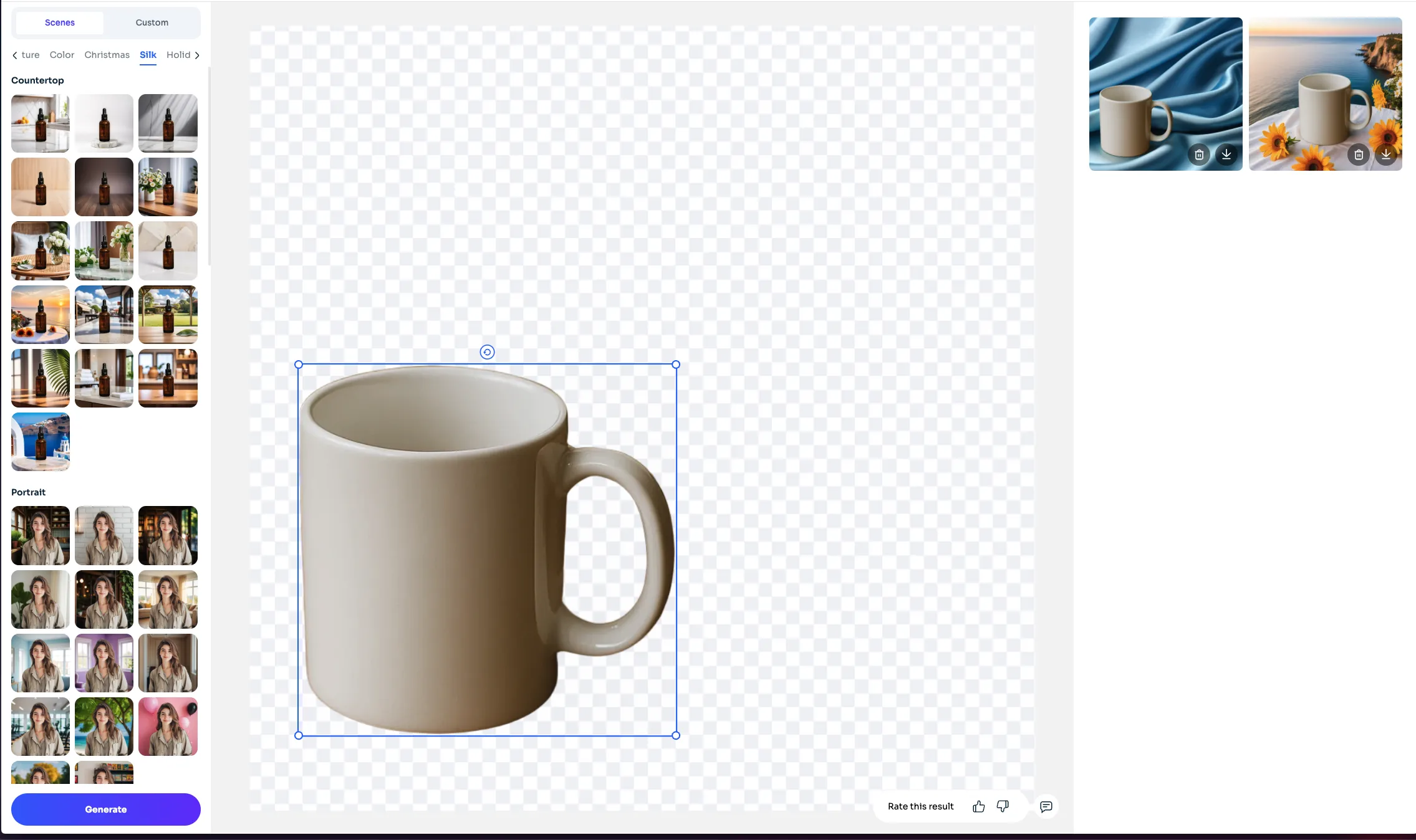Give a thumbs up rating to this result
This screenshot has width=1416, height=840.
[978, 806]
